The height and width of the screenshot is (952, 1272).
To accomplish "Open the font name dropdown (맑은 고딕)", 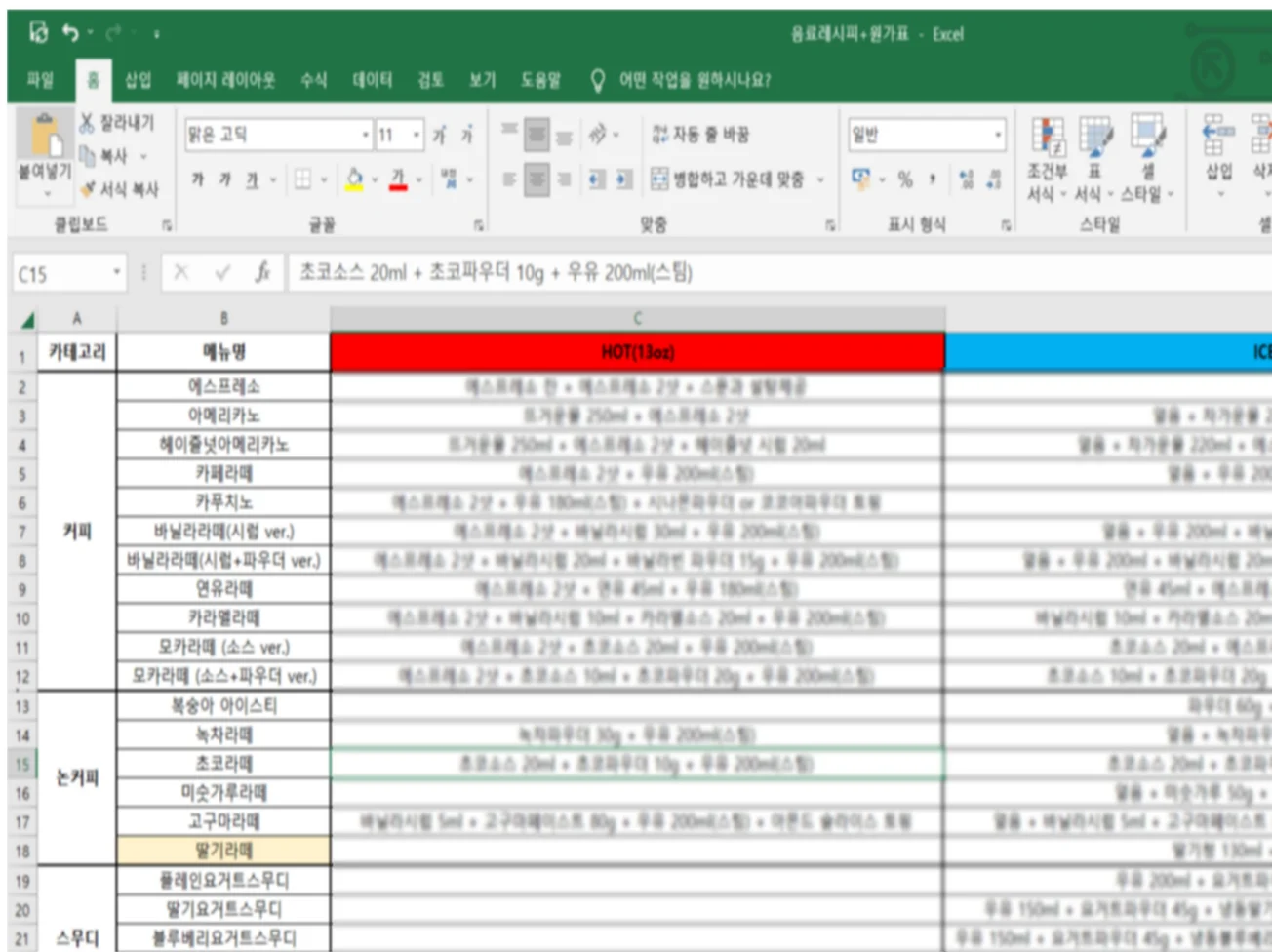I will [x=367, y=135].
